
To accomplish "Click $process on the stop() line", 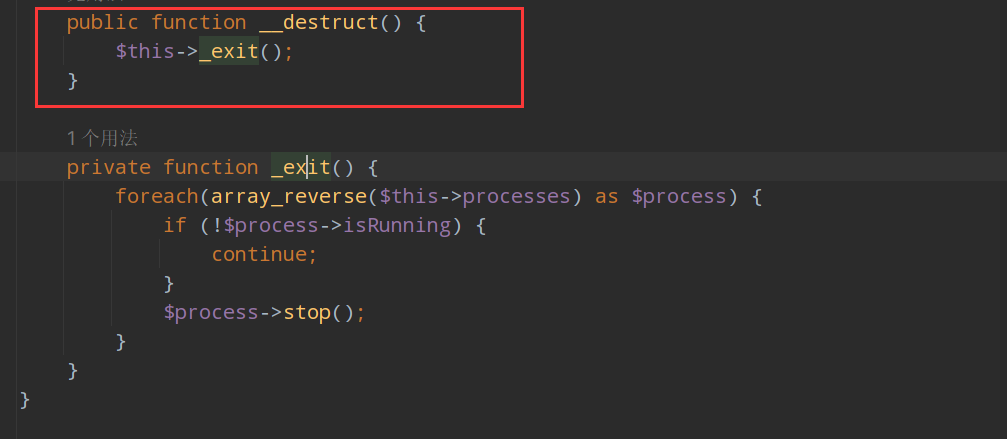I will (210, 312).
